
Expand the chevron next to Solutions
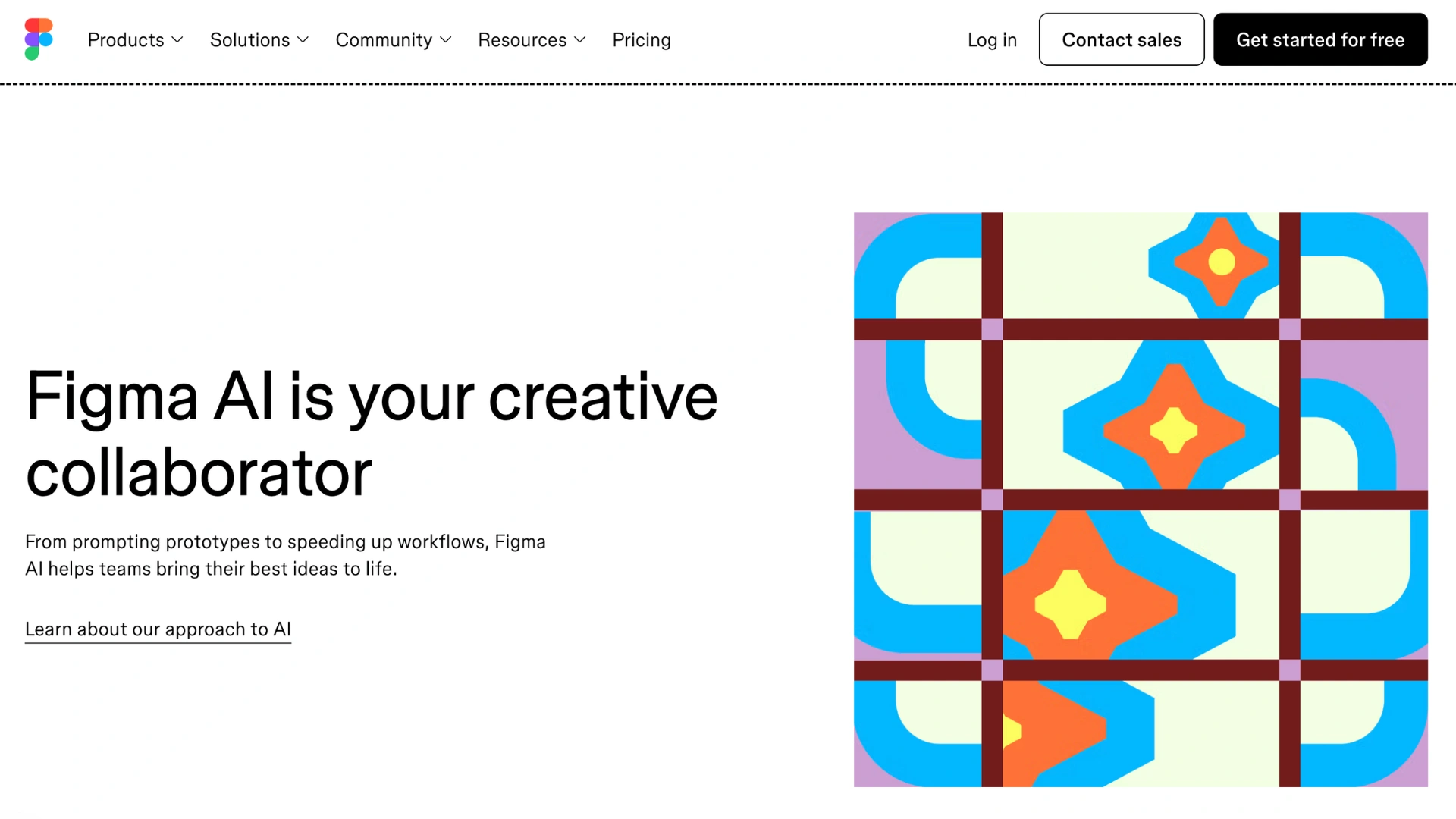303,40
